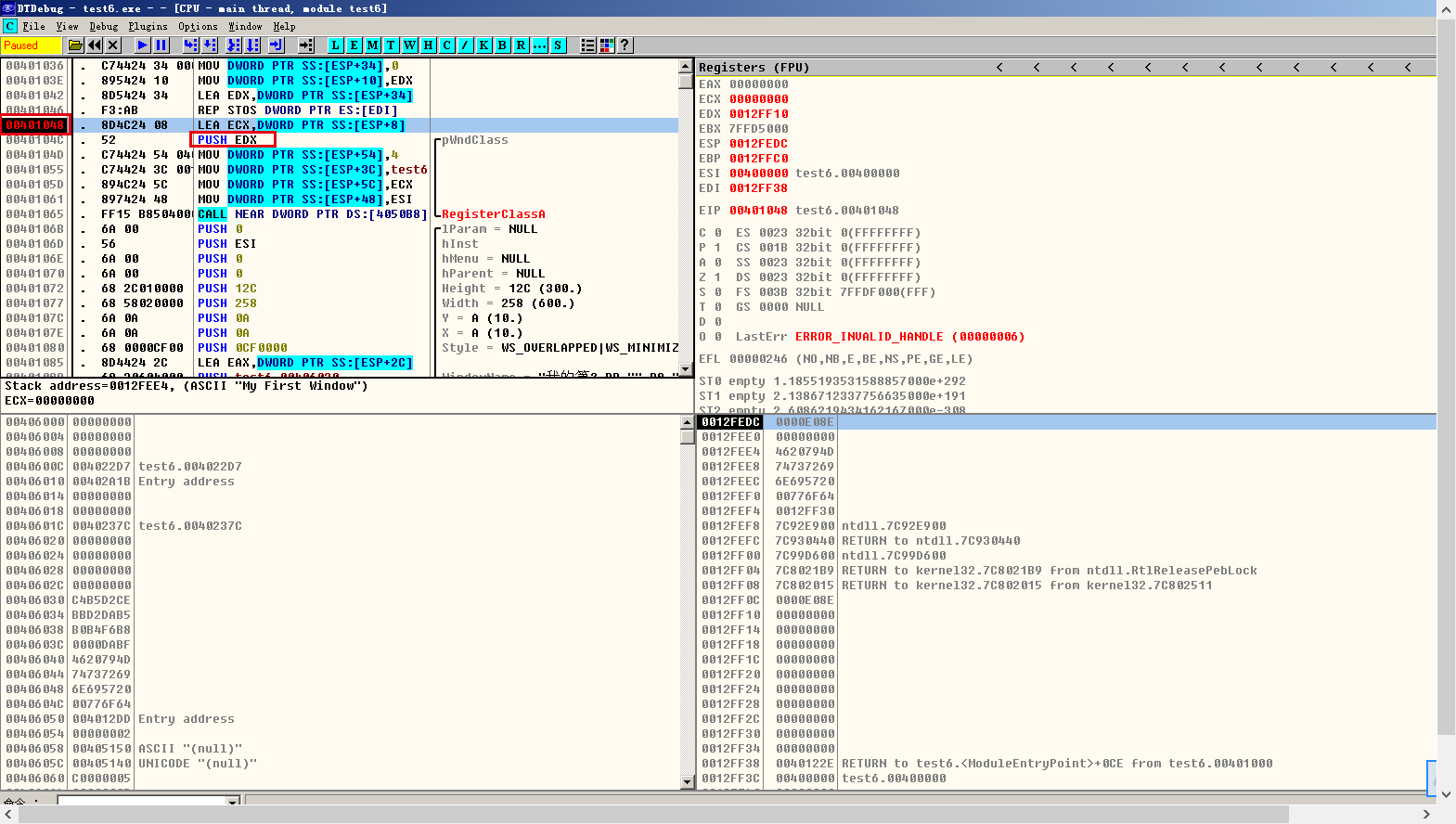Open appearance options via the colored grid icon
Screen dimensions: 1456x824
coord(606,45)
